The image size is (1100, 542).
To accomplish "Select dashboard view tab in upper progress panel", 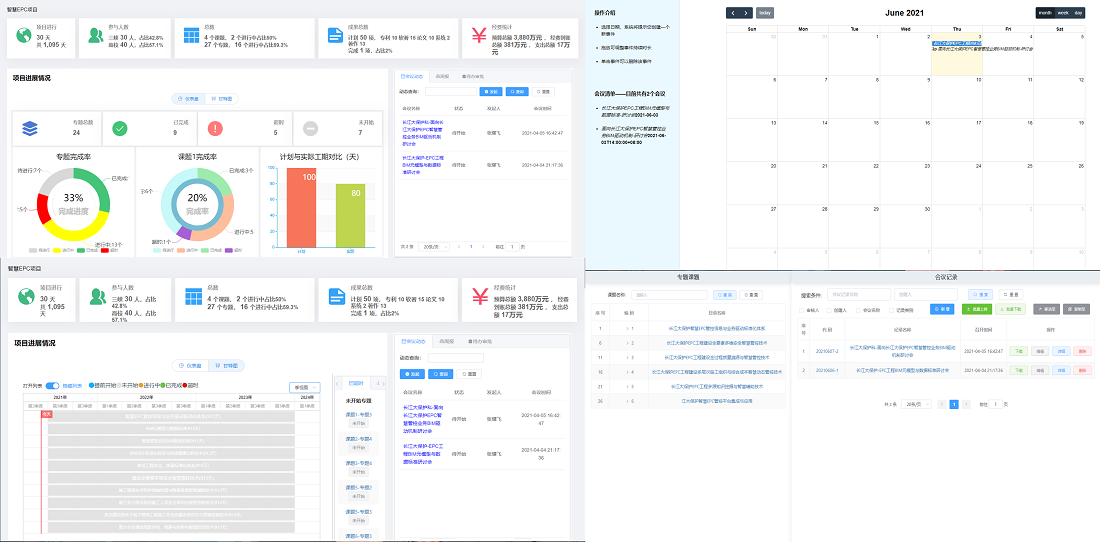I will pyautogui.click(x=189, y=99).
